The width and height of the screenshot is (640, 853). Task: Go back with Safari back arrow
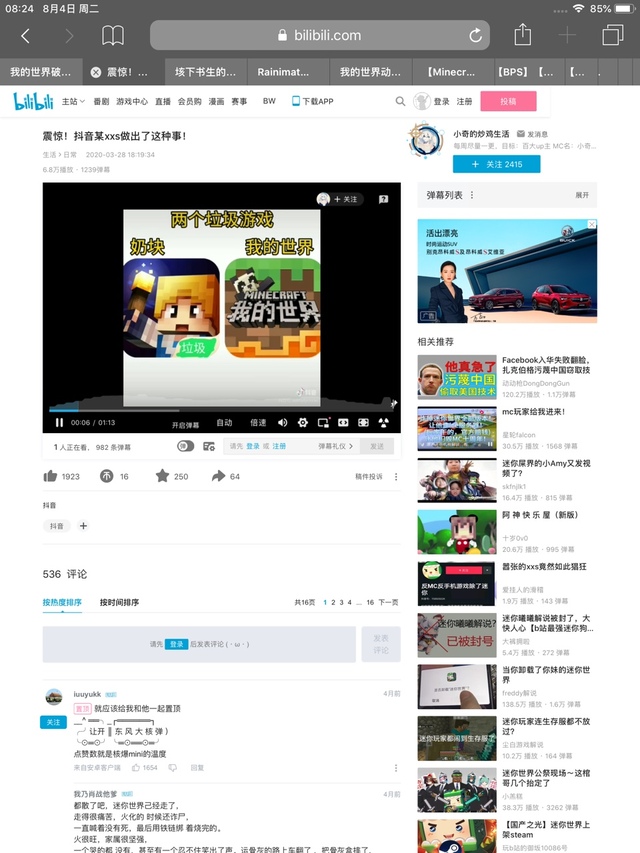(25, 36)
